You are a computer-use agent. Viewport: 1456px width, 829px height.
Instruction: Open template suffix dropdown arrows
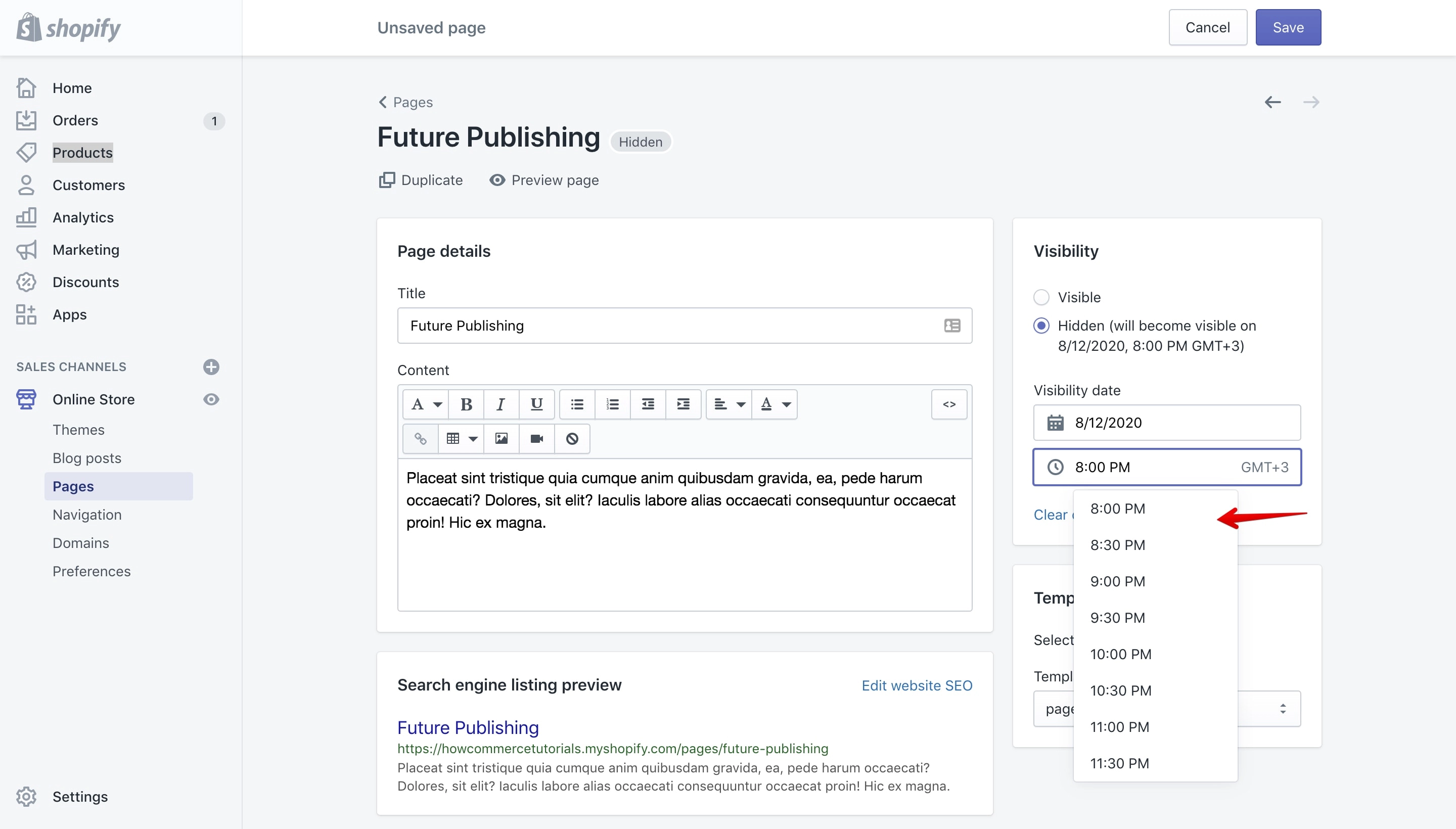(x=1282, y=709)
